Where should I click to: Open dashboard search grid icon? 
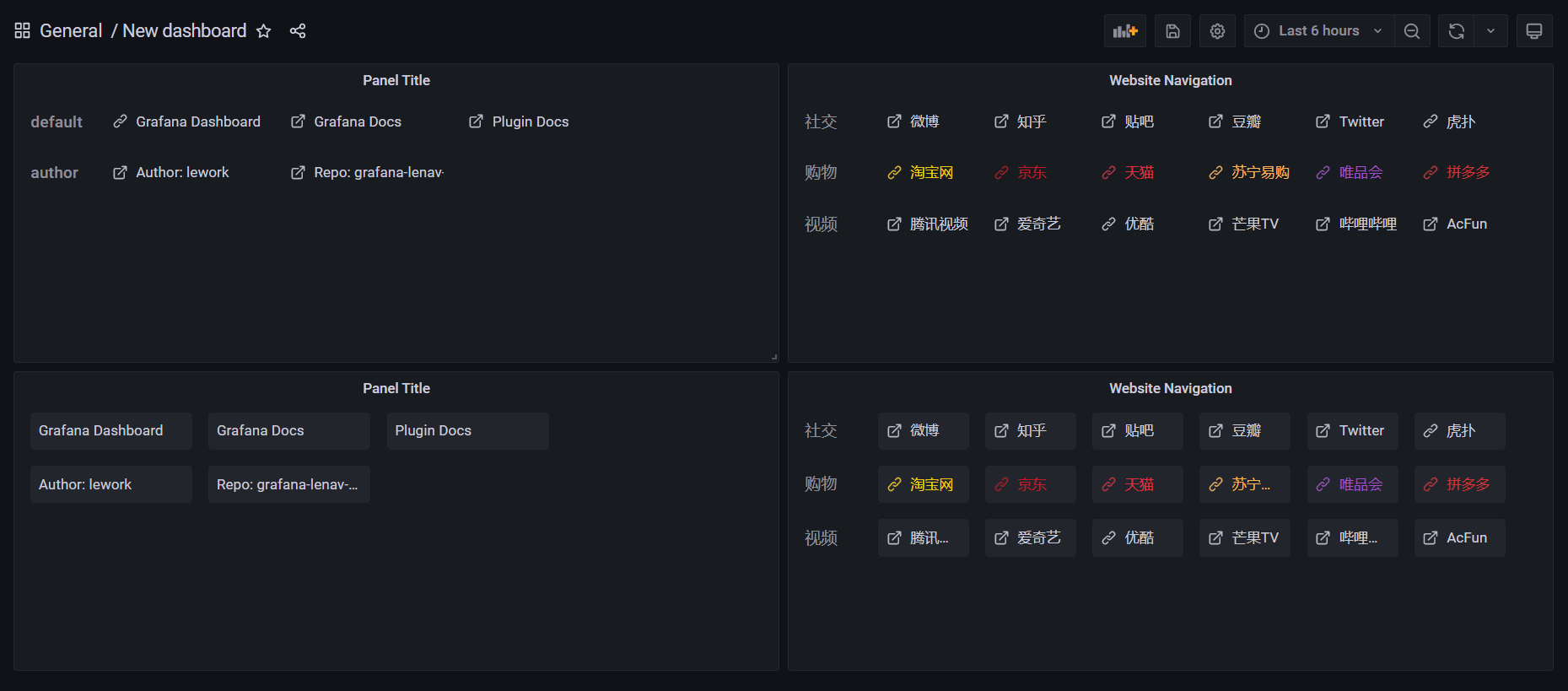point(23,31)
